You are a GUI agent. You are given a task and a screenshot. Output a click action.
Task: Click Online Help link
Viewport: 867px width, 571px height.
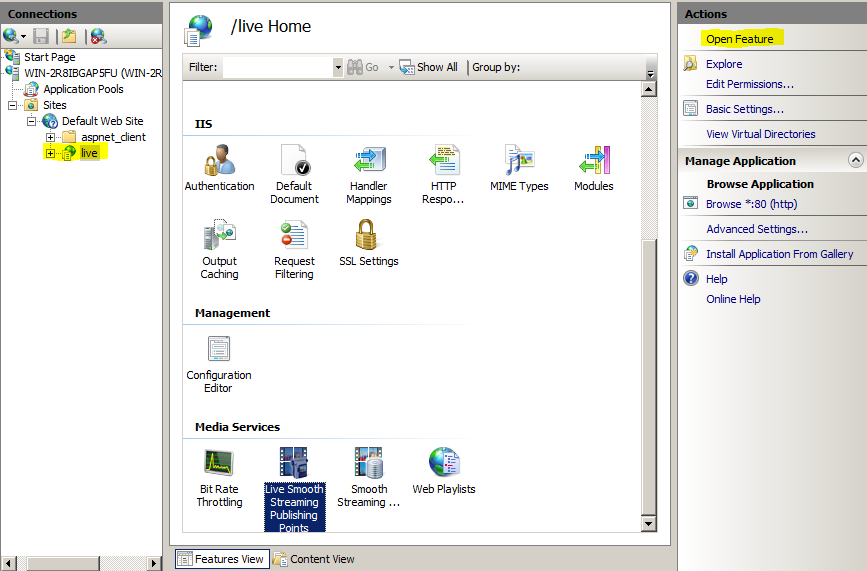tap(733, 299)
